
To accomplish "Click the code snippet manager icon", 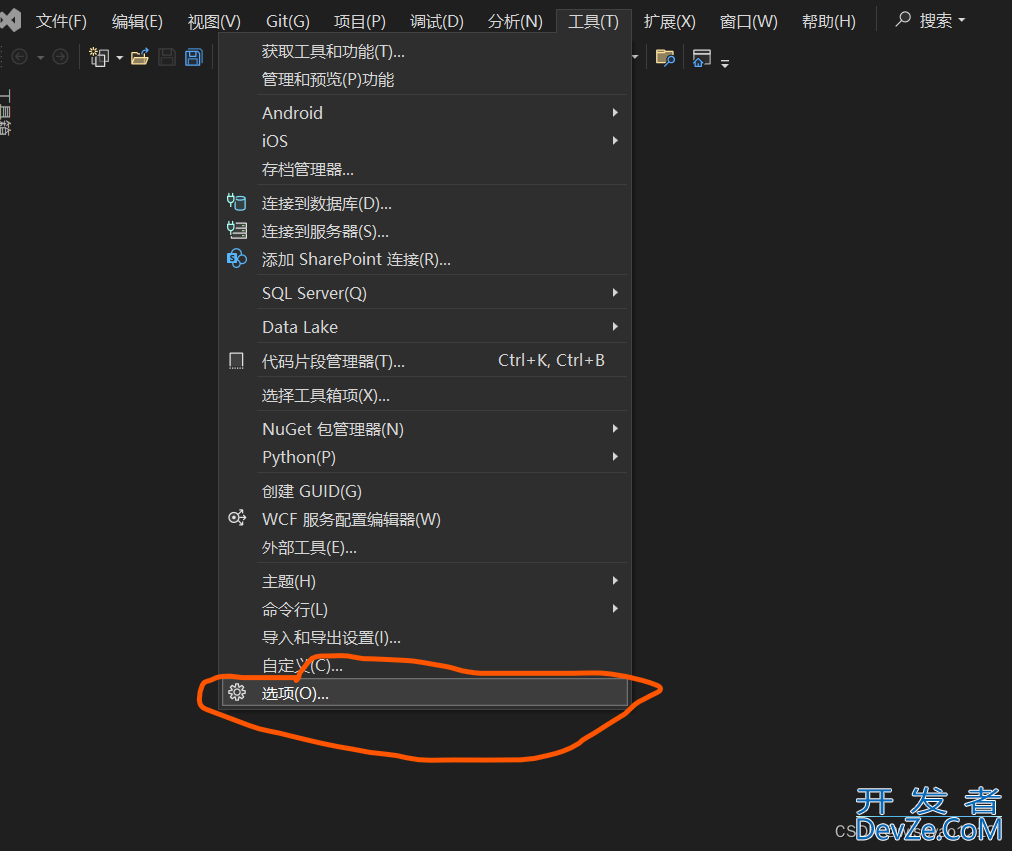I will click(x=237, y=361).
